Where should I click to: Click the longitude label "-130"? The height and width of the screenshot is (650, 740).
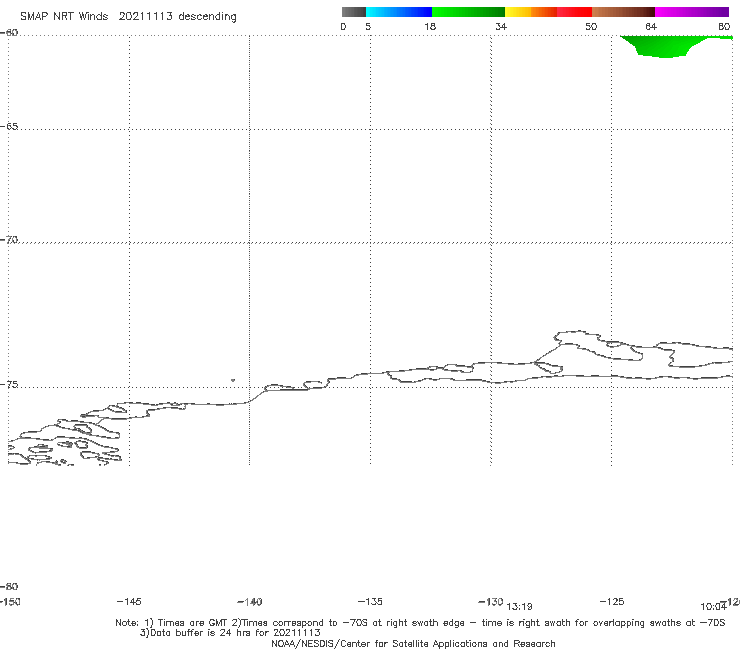click(491, 602)
